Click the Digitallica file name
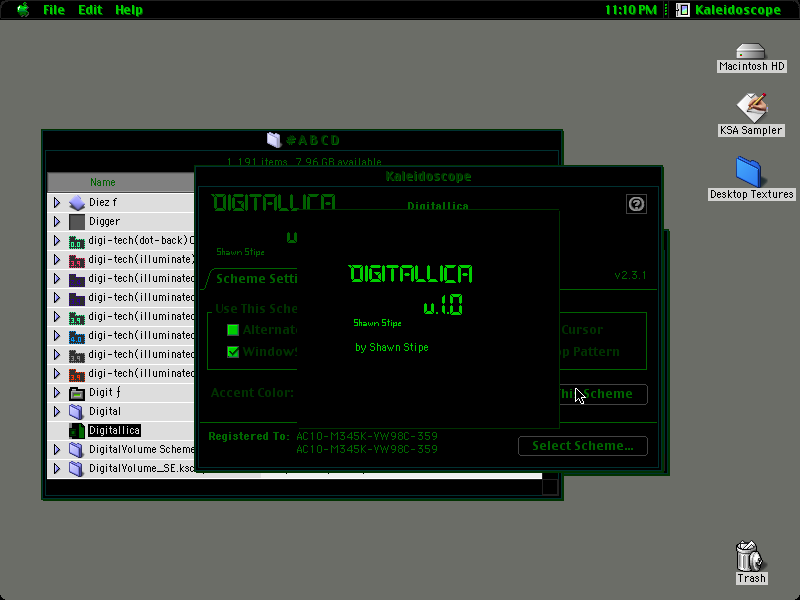800x600 pixels. click(114, 431)
